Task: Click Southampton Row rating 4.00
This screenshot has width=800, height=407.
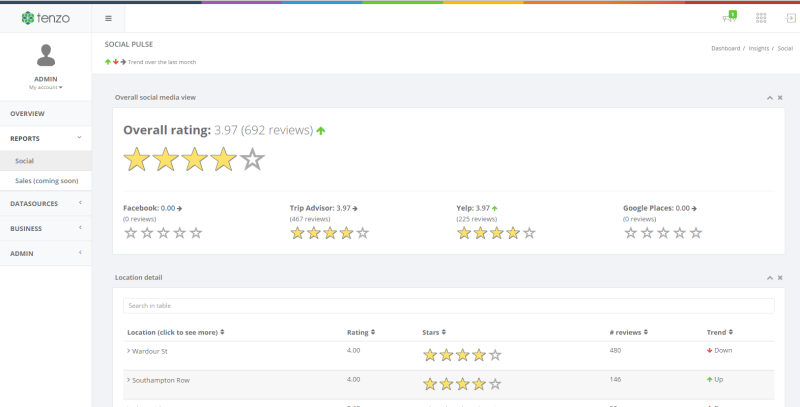Action: click(x=354, y=379)
